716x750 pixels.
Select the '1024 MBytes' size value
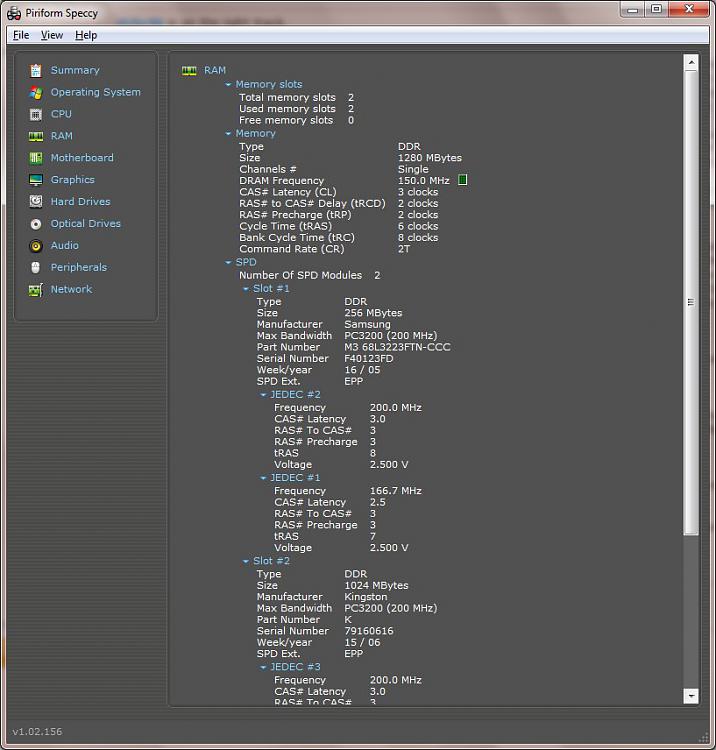click(x=376, y=586)
